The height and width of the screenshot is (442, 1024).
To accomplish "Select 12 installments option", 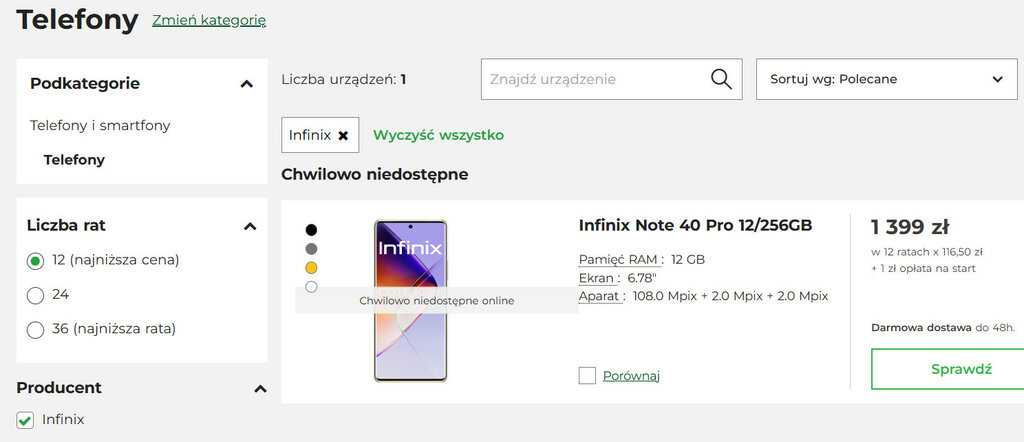I will coord(36,261).
